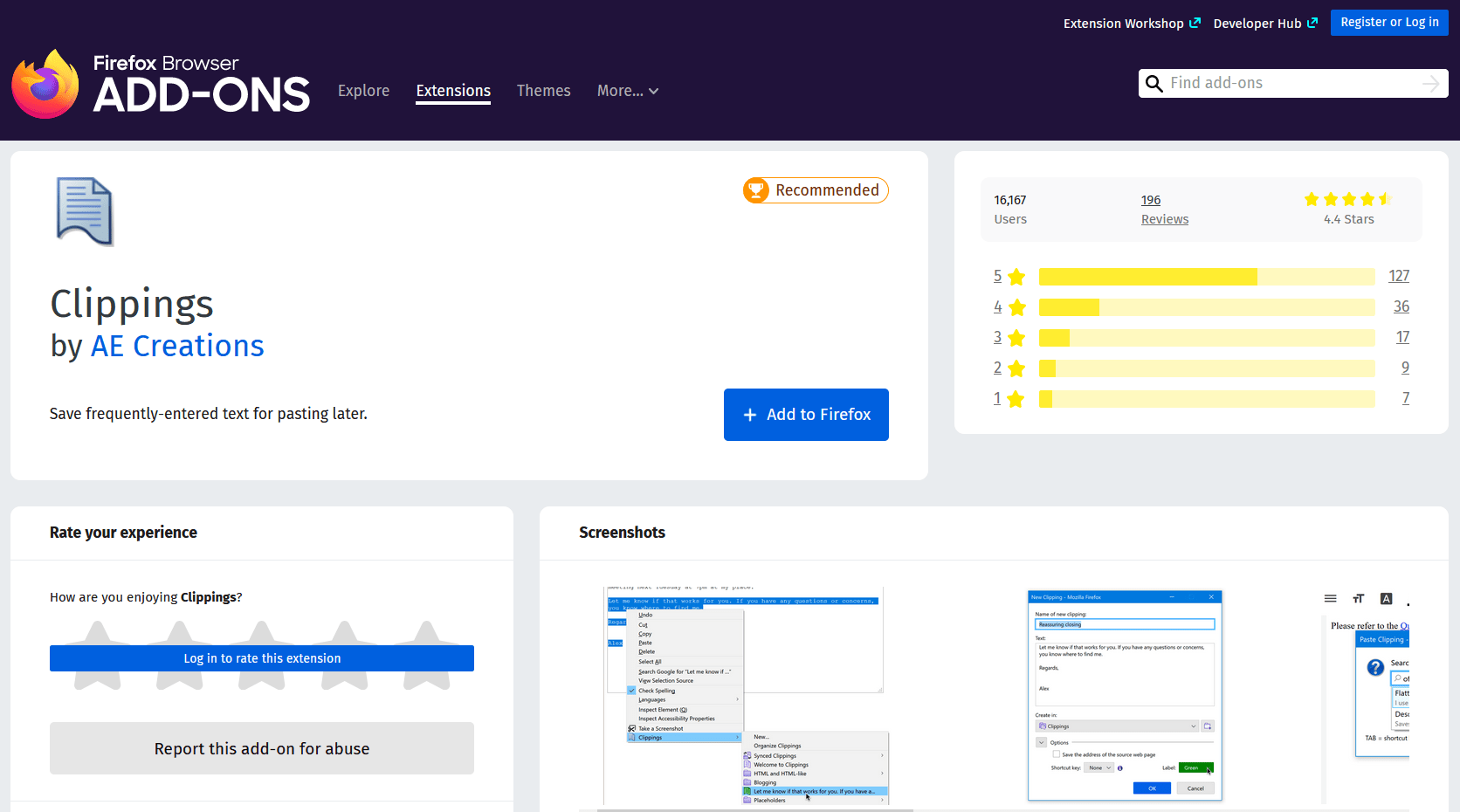Type in the Find add-ons search field
The width and height of the screenshot is (1460, 812).
tap(1292, 84)
